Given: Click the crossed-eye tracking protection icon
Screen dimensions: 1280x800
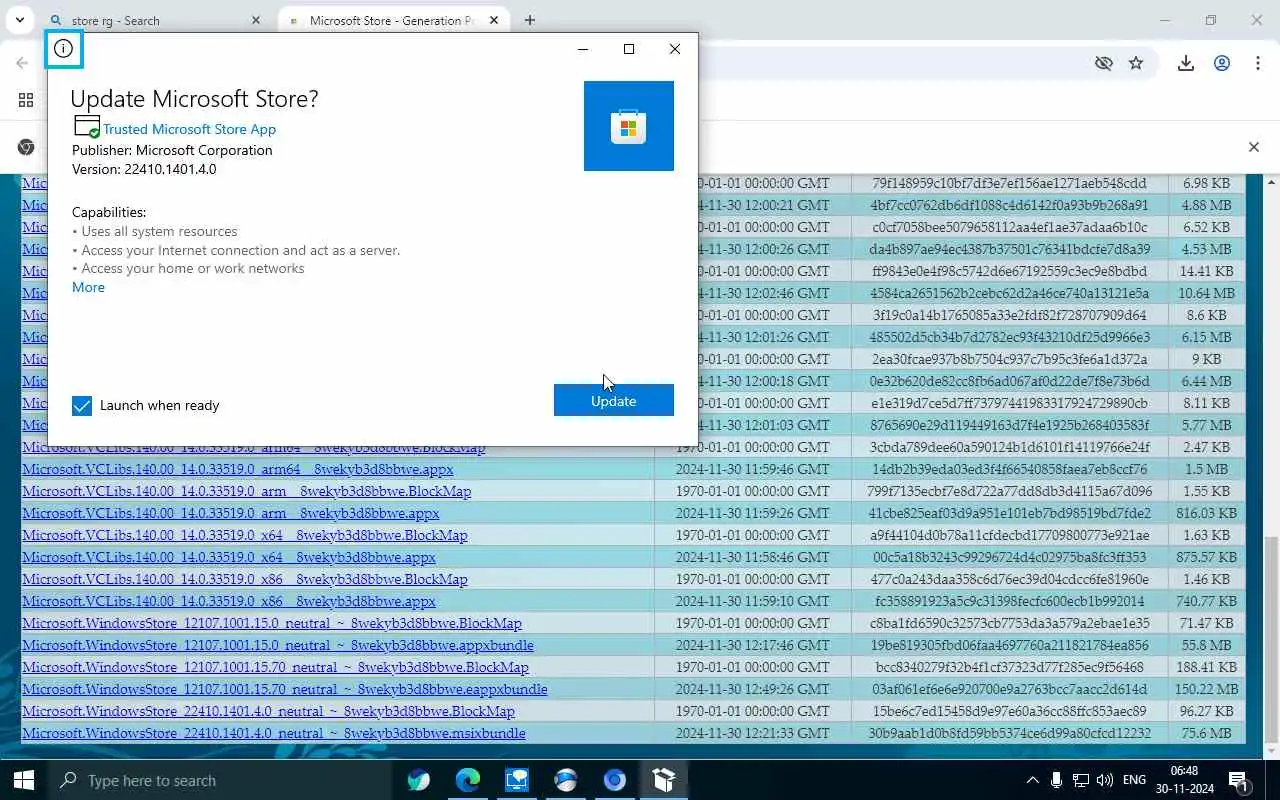Looking at the screenshot, I should [x=1104, y=63].
